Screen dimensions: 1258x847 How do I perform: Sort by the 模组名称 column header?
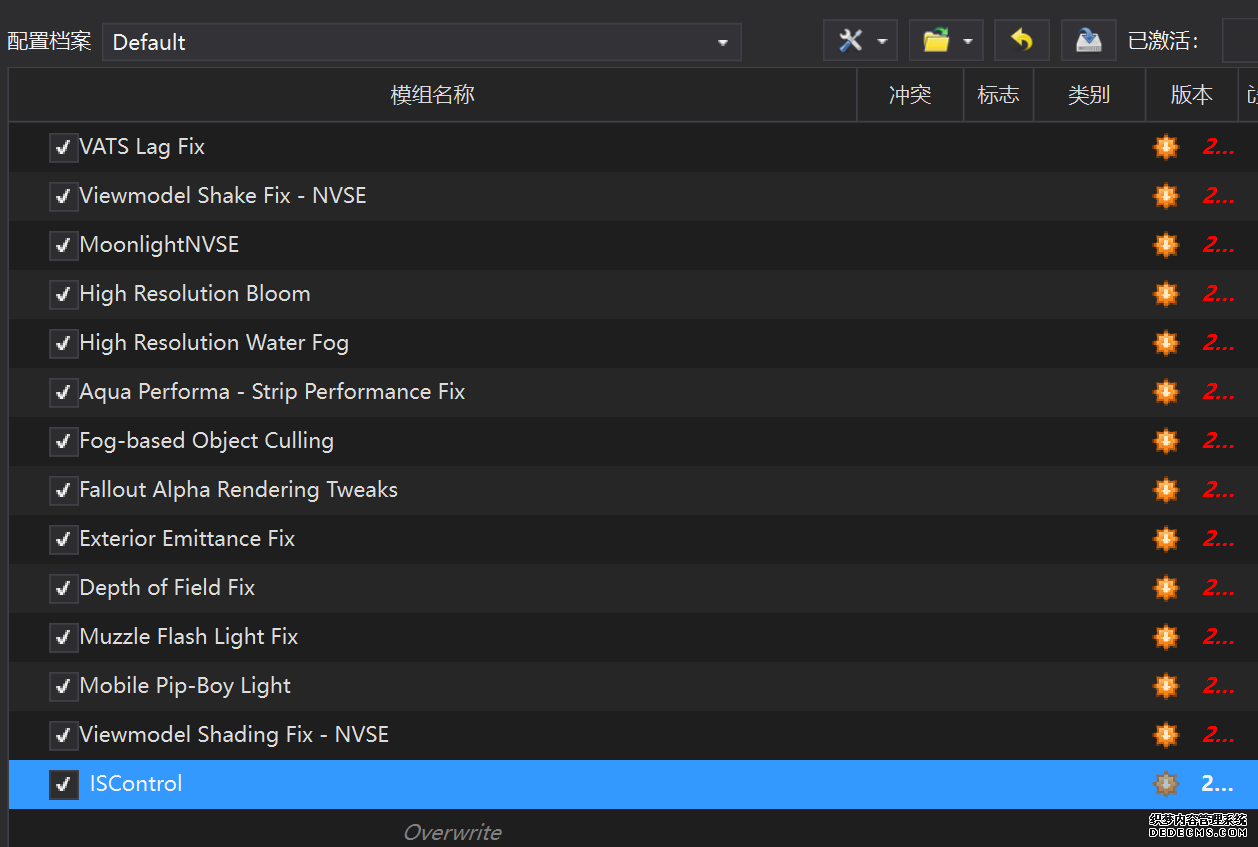pos(432,95)
